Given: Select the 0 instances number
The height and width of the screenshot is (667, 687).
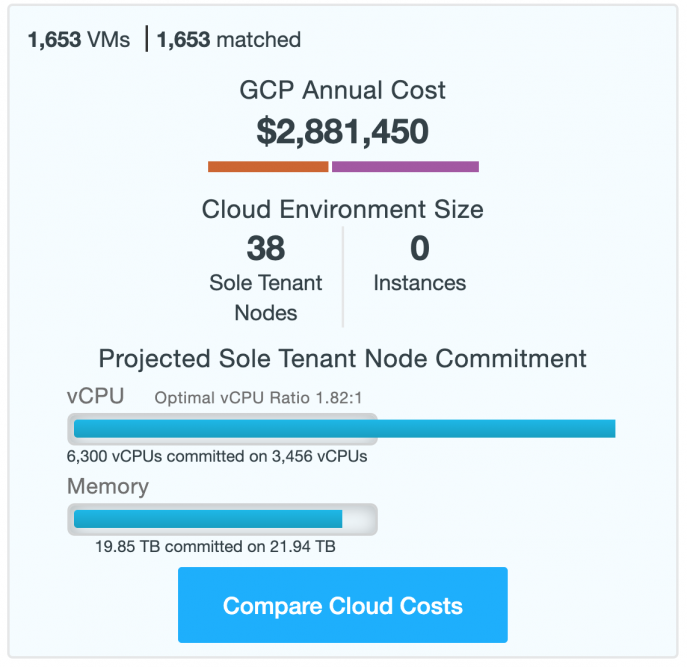Looking at the screenshot, I should tap(419, 248).
